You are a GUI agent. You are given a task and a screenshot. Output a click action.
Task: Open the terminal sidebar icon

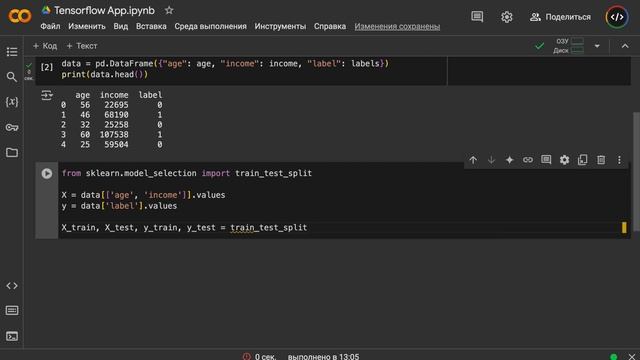[12, 336]
